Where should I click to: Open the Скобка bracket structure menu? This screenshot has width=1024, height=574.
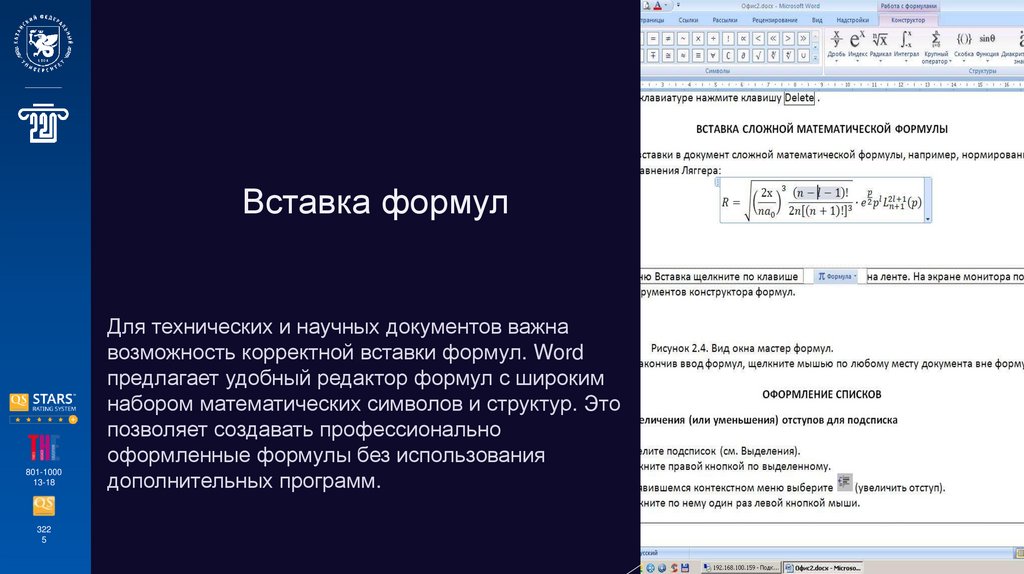[x=964, y=46]
